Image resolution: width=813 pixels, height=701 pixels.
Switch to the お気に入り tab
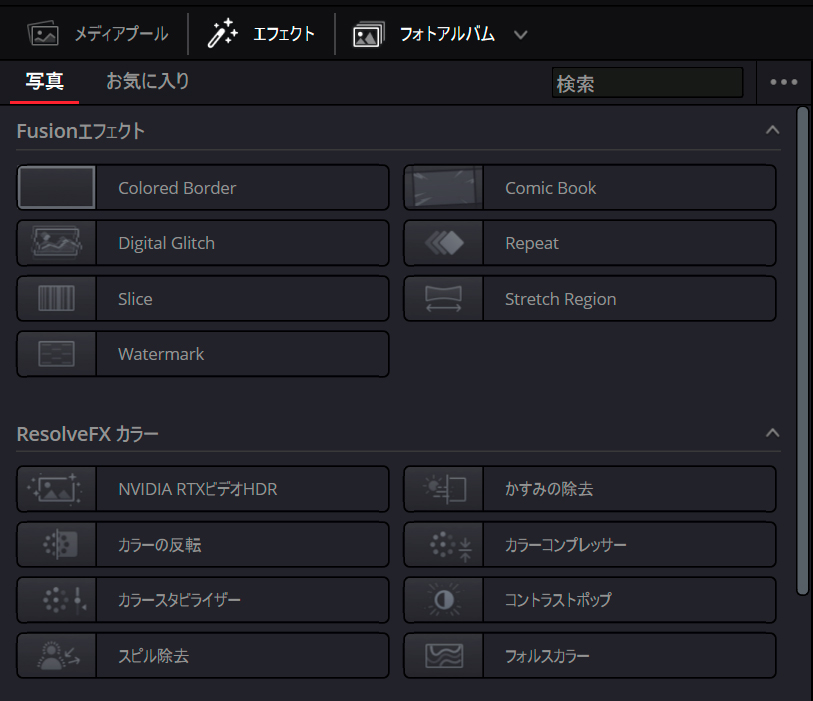tap(147, 83)
